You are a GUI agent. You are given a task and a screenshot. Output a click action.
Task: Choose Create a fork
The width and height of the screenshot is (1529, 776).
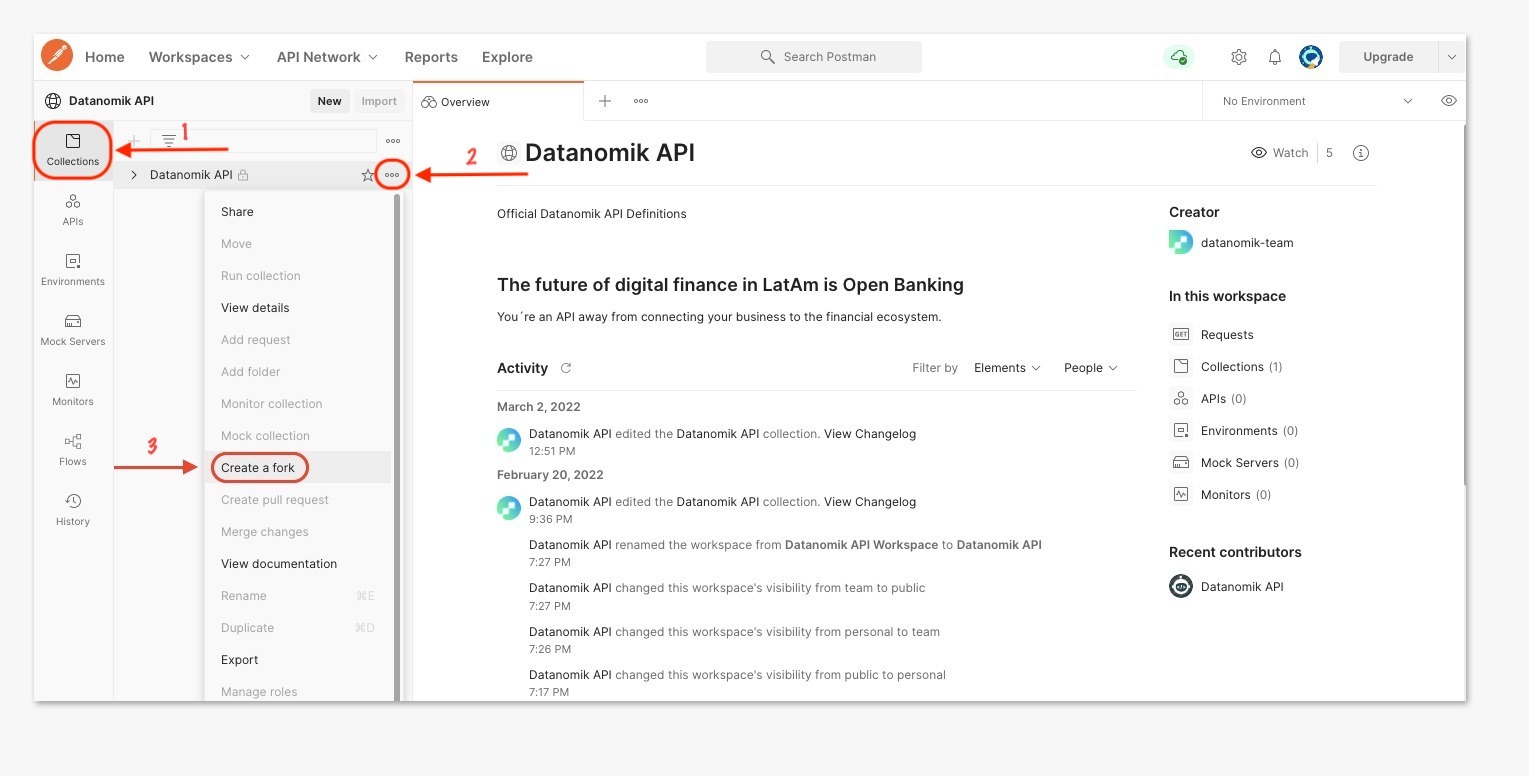pyautogui.click(x=297, y=468)
